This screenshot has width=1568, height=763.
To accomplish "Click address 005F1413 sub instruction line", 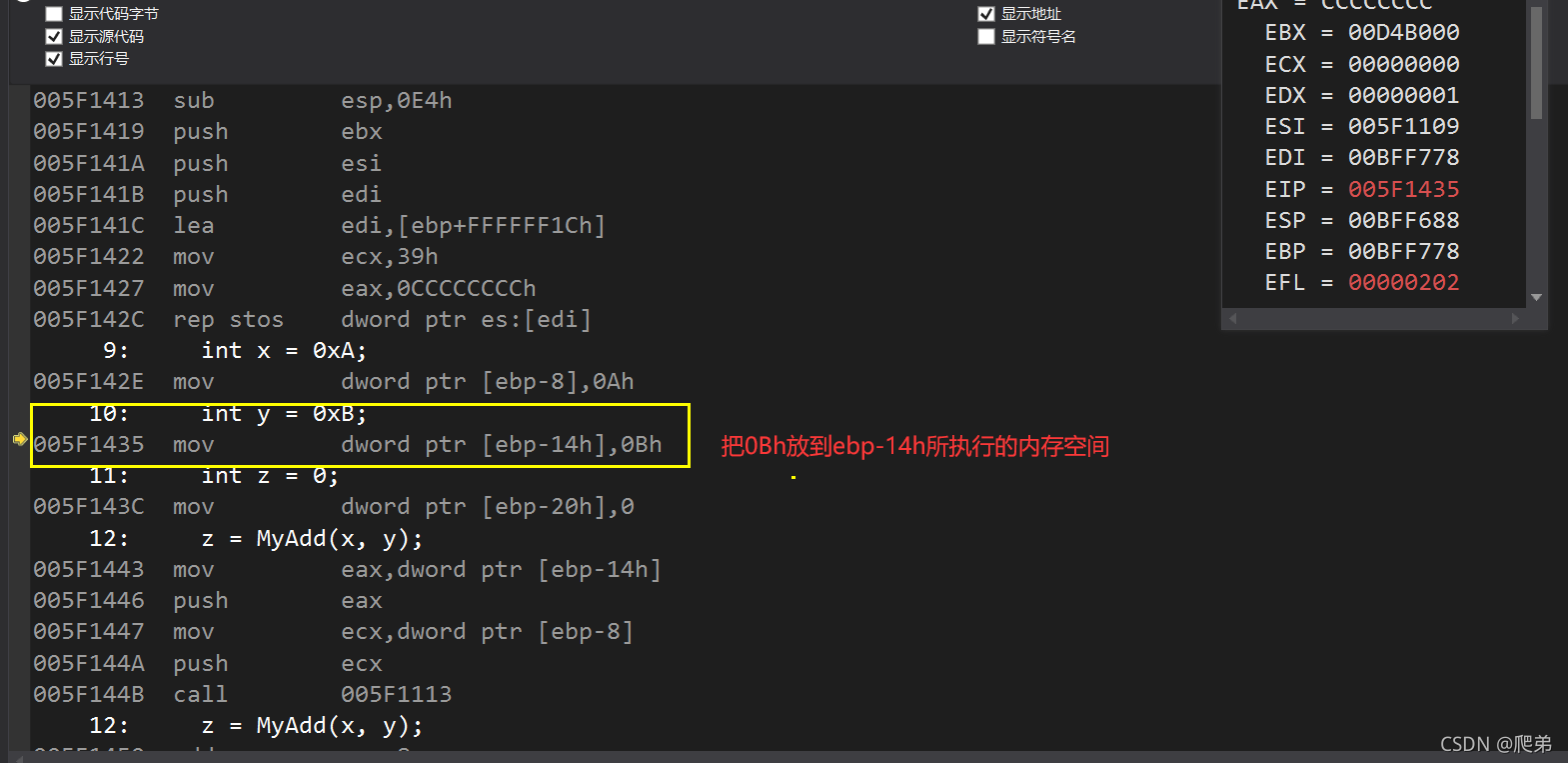I will click(x=243, y=101).
